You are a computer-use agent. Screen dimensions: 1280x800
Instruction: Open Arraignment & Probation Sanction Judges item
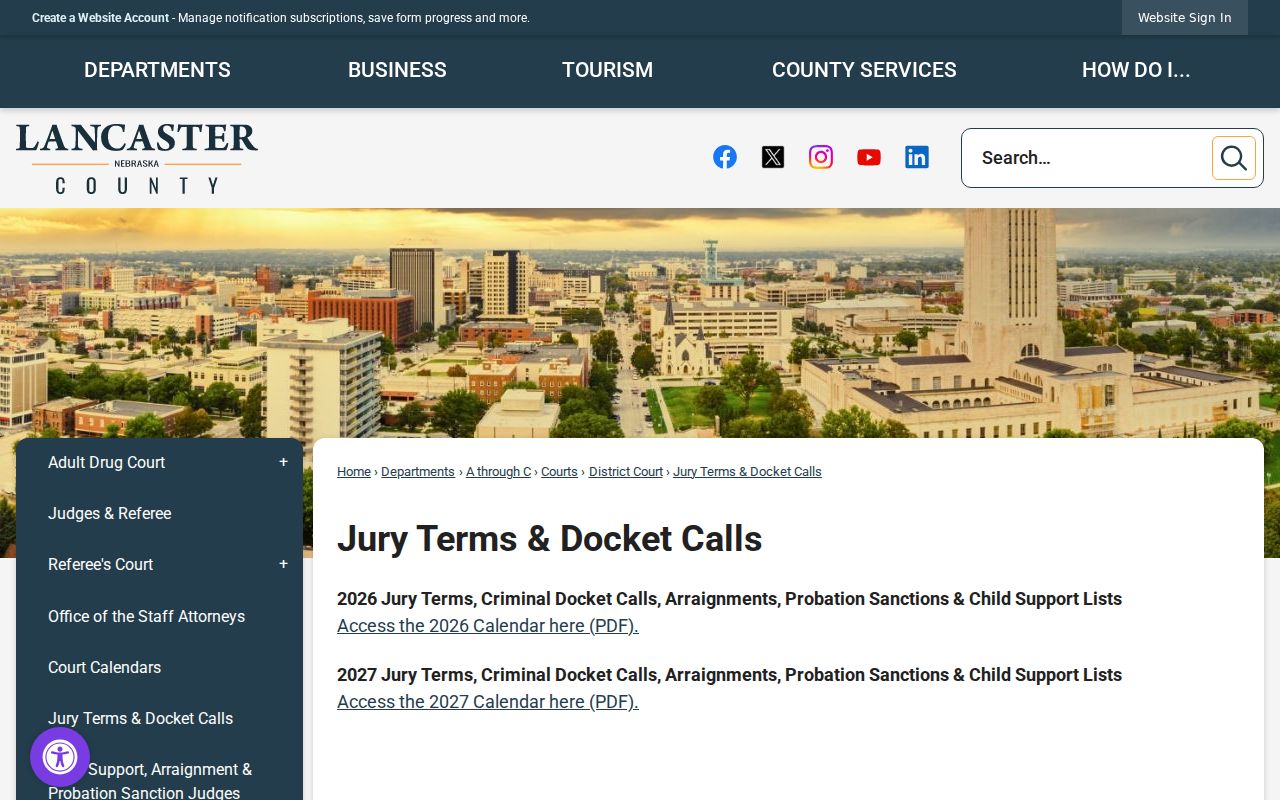[x=150, y=781]
